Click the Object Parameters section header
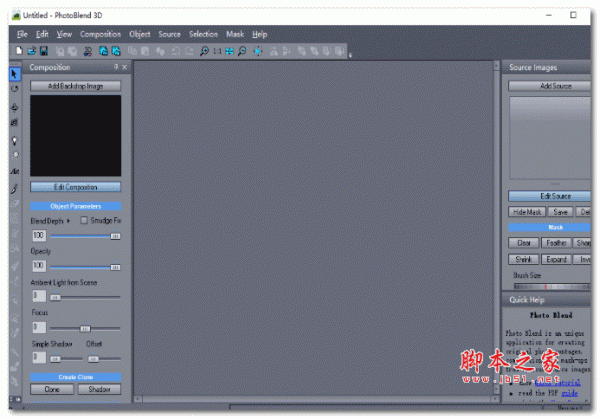 [75, 206]
